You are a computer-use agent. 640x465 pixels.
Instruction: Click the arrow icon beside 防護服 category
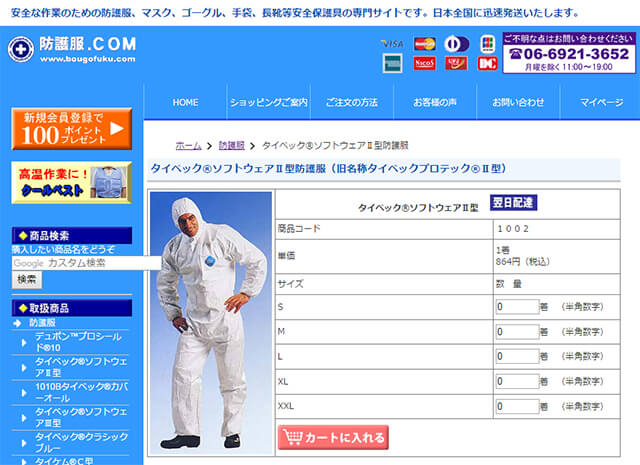click(x=17, y=323)
